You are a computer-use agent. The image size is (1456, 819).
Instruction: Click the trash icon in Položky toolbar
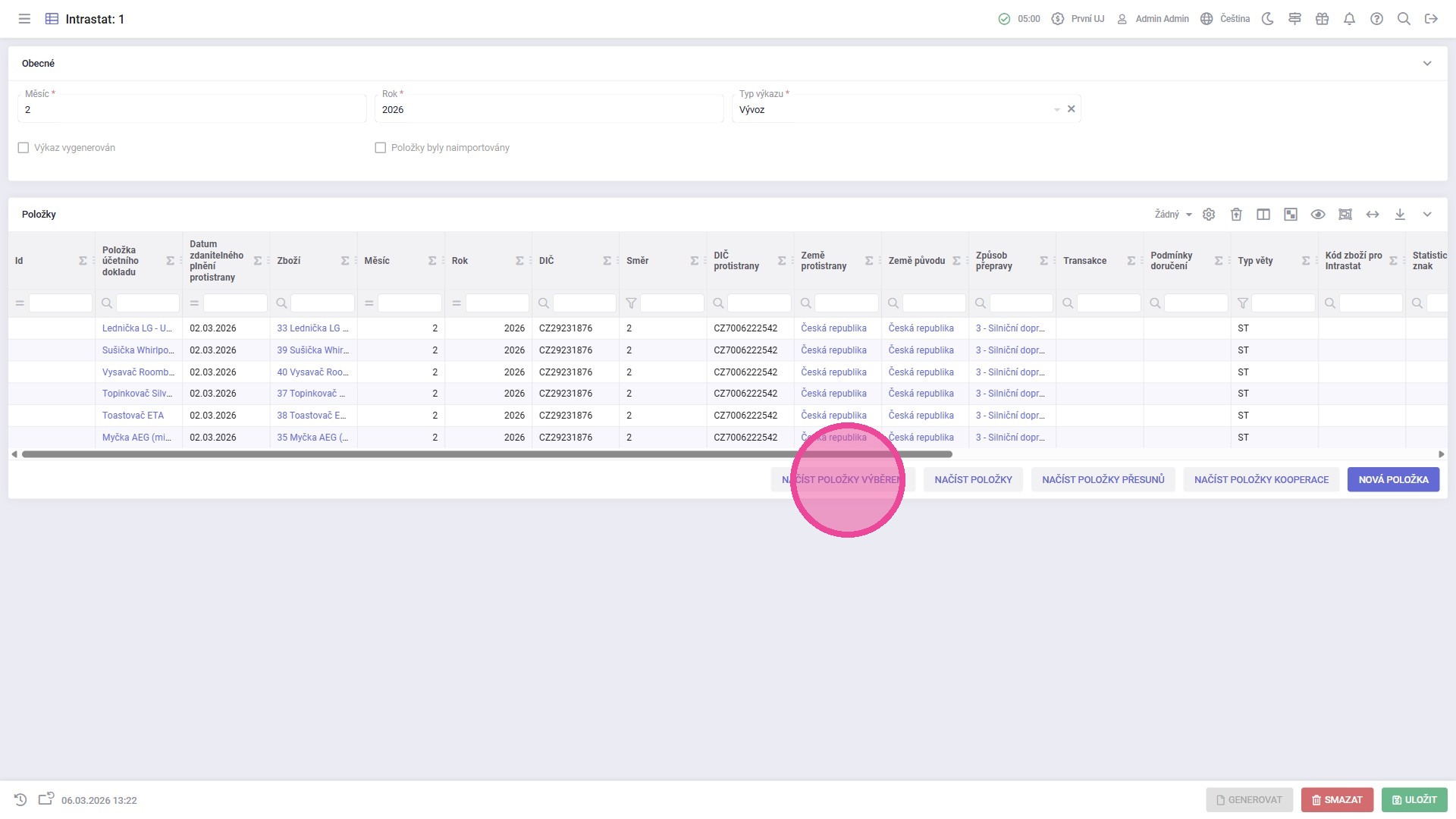(1236, 215)
